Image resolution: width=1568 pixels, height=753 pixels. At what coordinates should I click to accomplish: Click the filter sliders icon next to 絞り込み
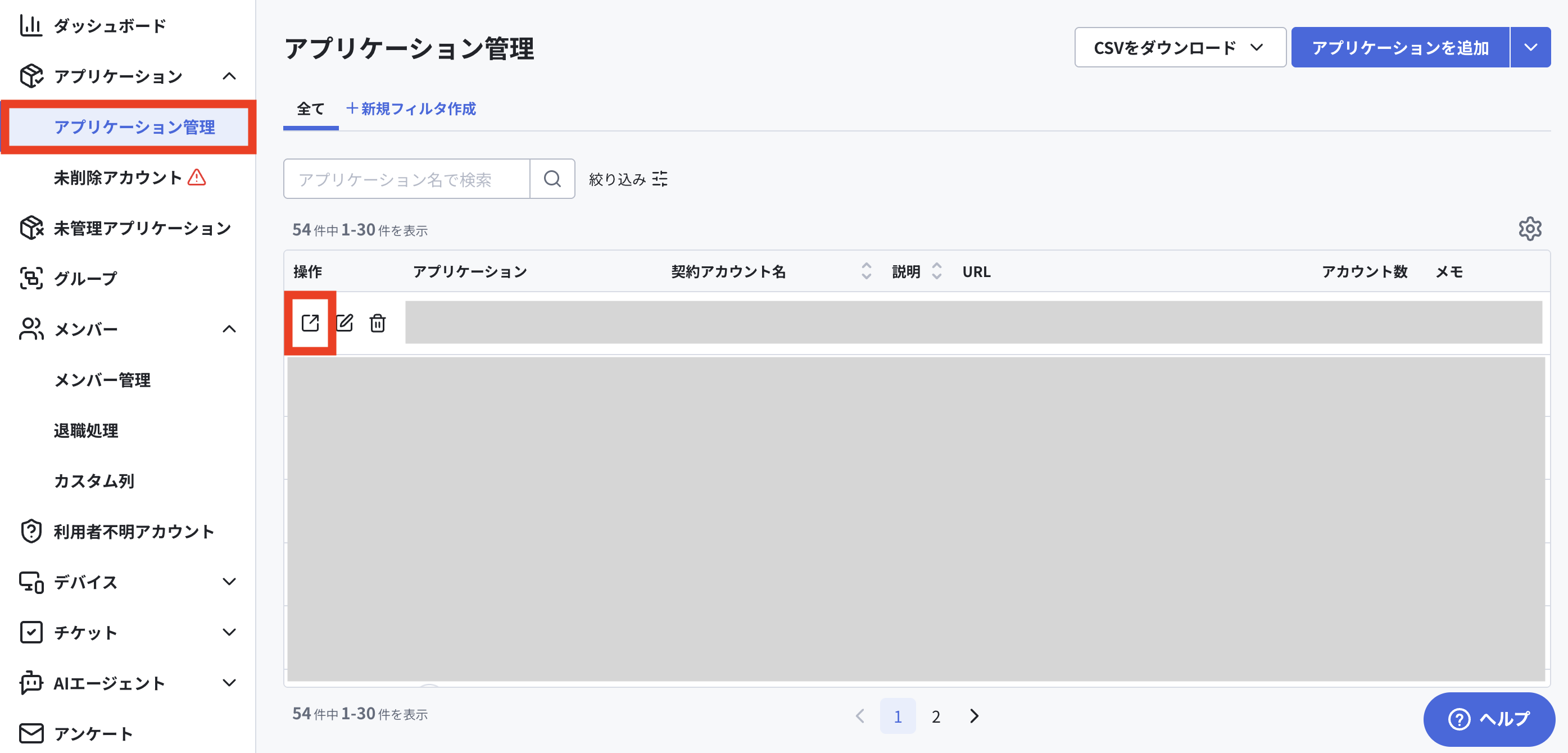click(x=660, y=178)
